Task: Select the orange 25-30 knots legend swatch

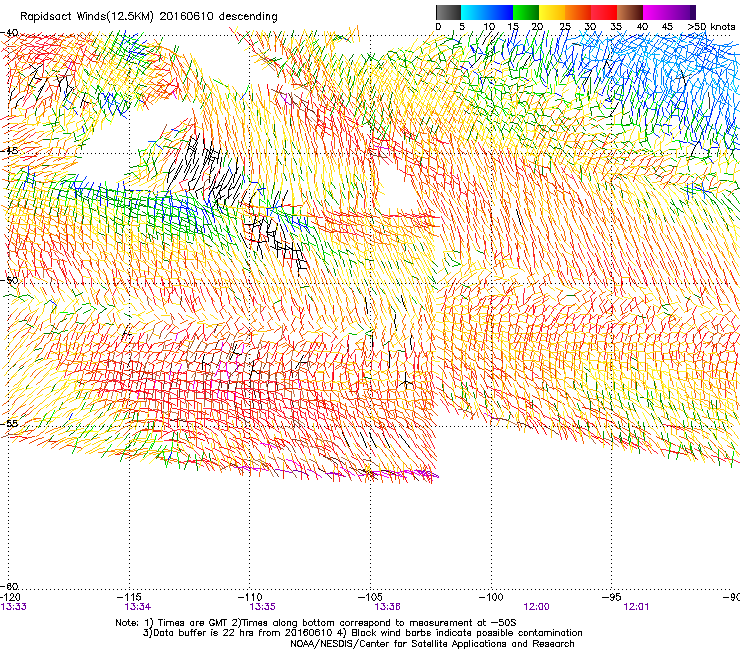Action: 578,12
